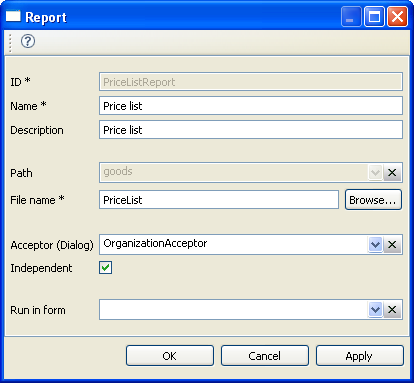Uncheck the Independent checkbox
The width and height of the screenshot is (414, 383).
pyautogui.click(x=105, y=268)
